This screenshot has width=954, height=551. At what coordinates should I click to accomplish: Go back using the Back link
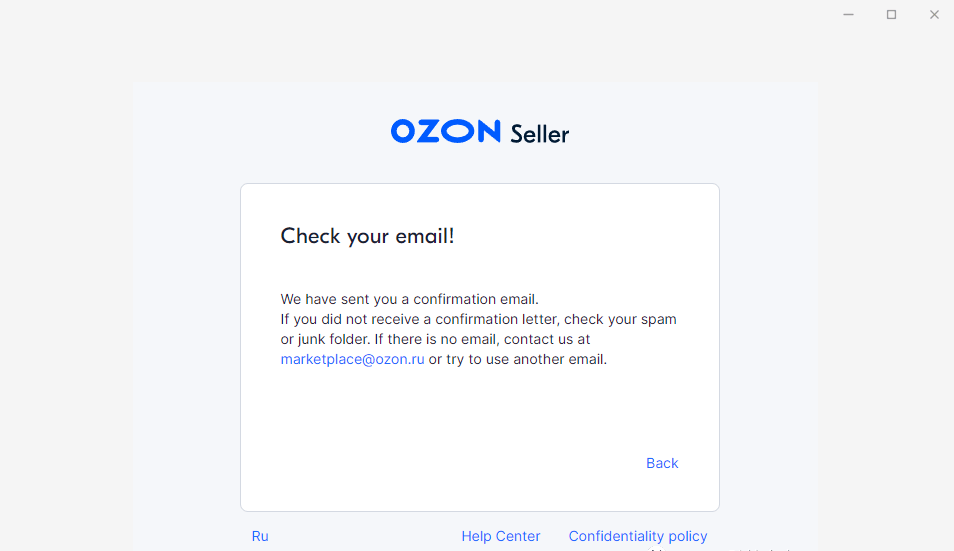[x=662, y=463]
